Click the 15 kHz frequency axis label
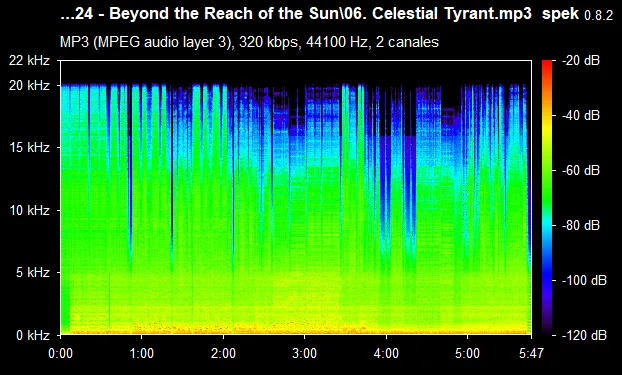This screenshot has width=622, height=375. [29, 148]
